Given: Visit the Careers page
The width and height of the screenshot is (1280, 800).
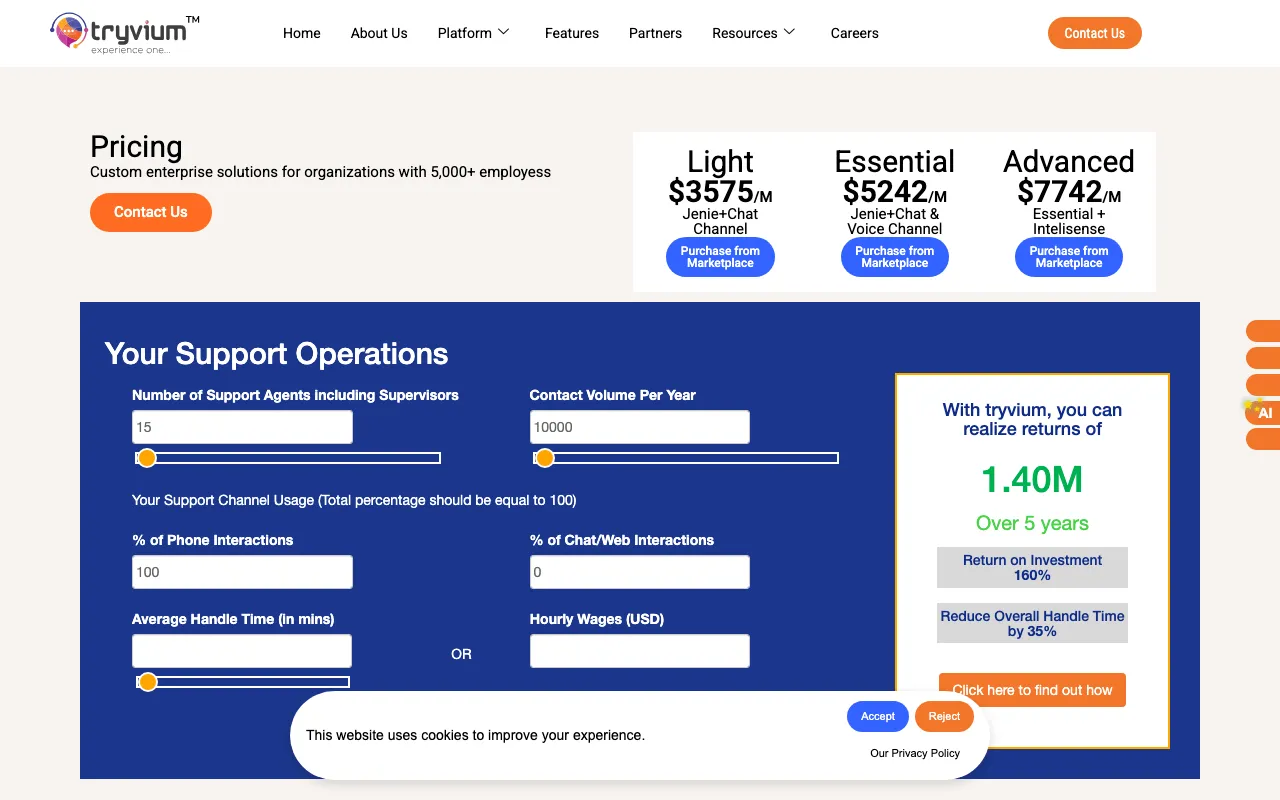Looking at the screenshot, I should [855, 33].
